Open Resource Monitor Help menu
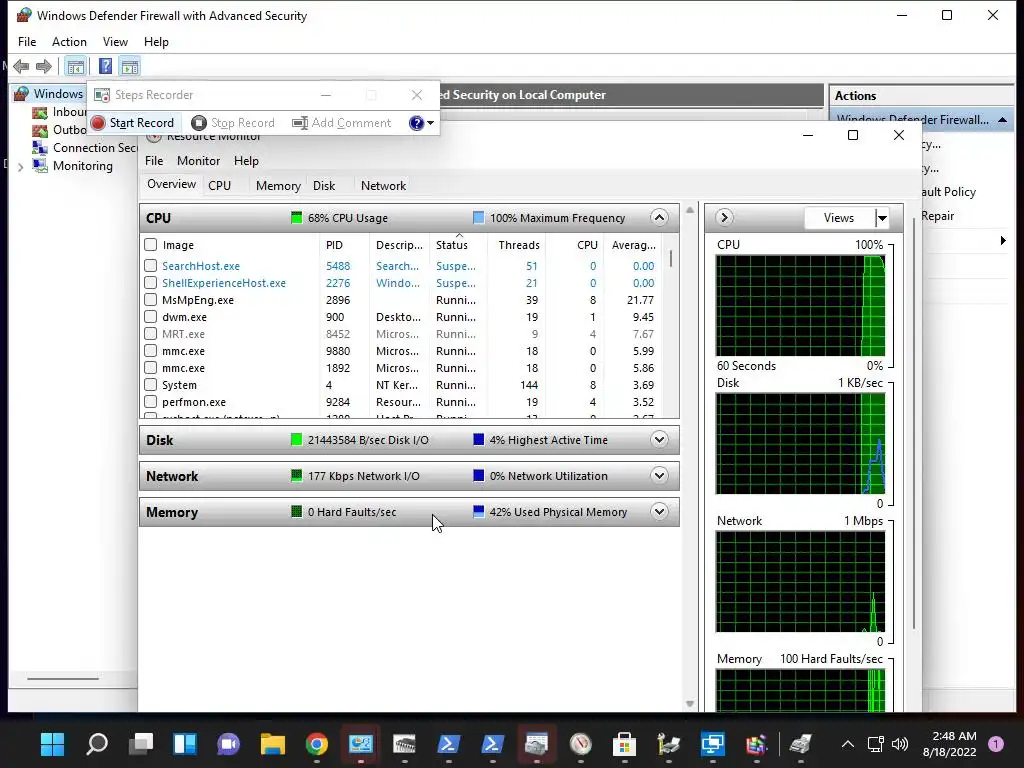The width and height of the screenshot is (1024, 768). [246, 161]
